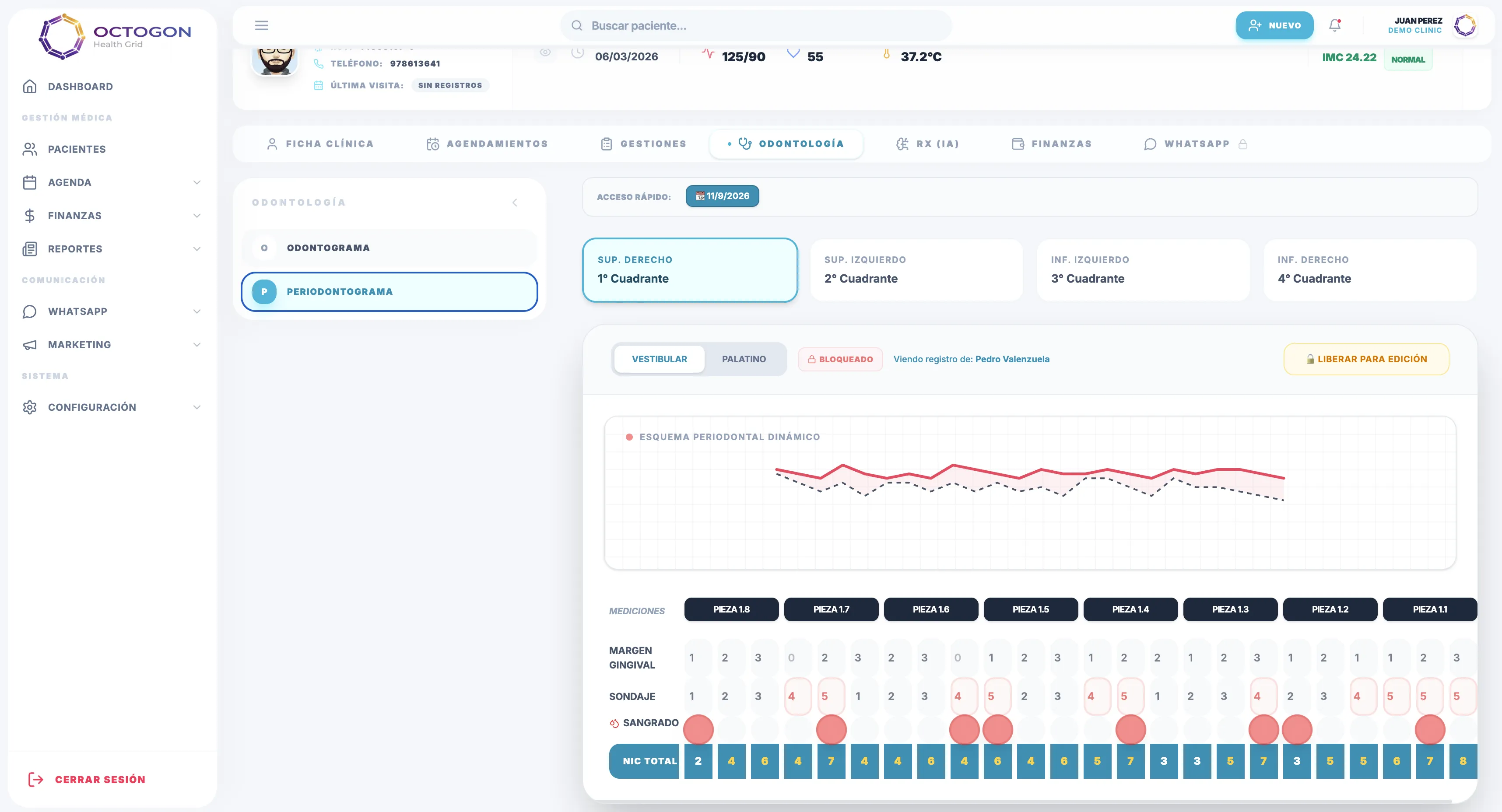The width and height of the screenshot is (1502, 812).
Task: Select the 2° Cuadrante card
Action: click(916, 270)
